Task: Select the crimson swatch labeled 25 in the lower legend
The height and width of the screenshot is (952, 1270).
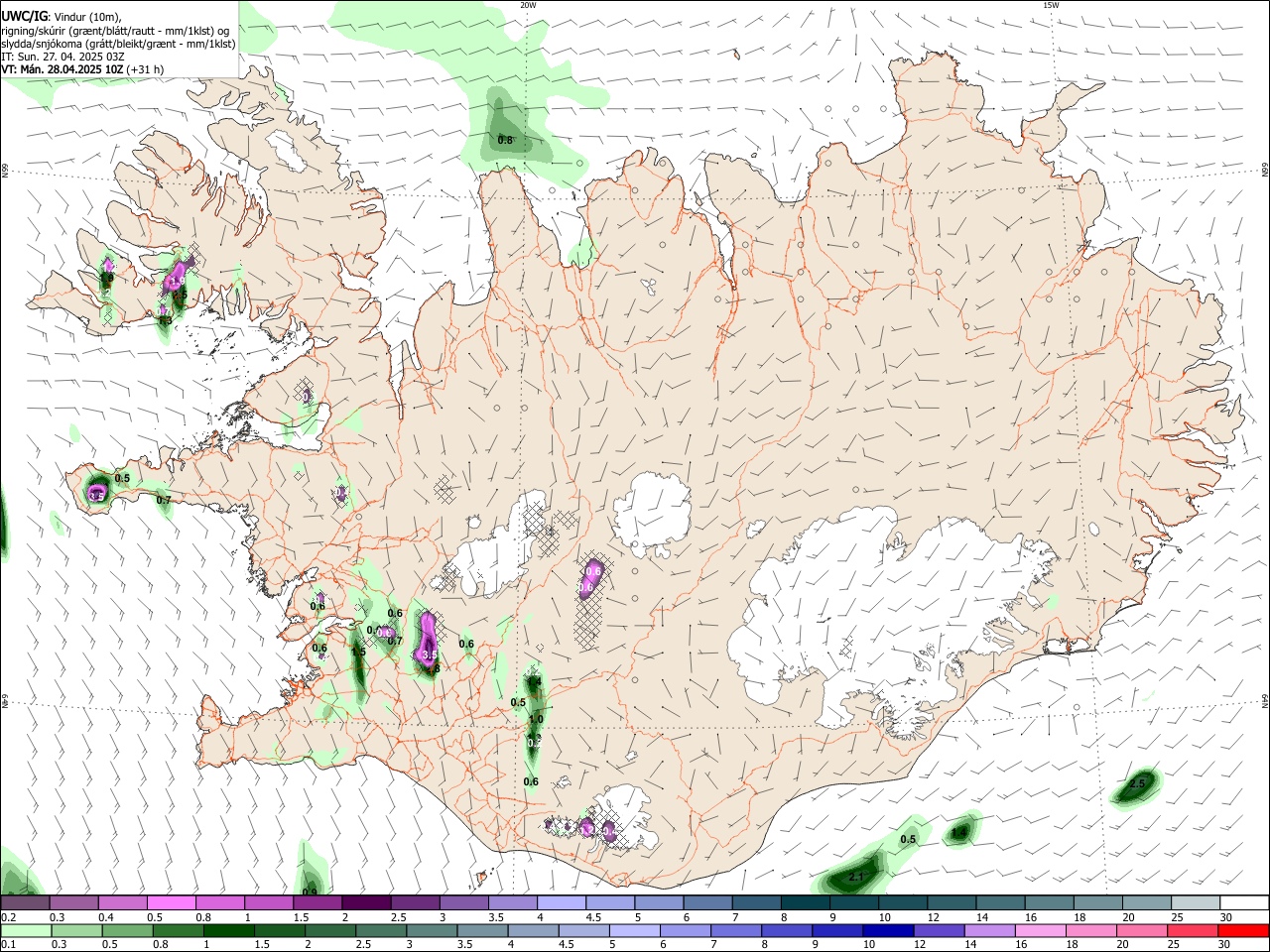Action: click(x=1193, y=930)
